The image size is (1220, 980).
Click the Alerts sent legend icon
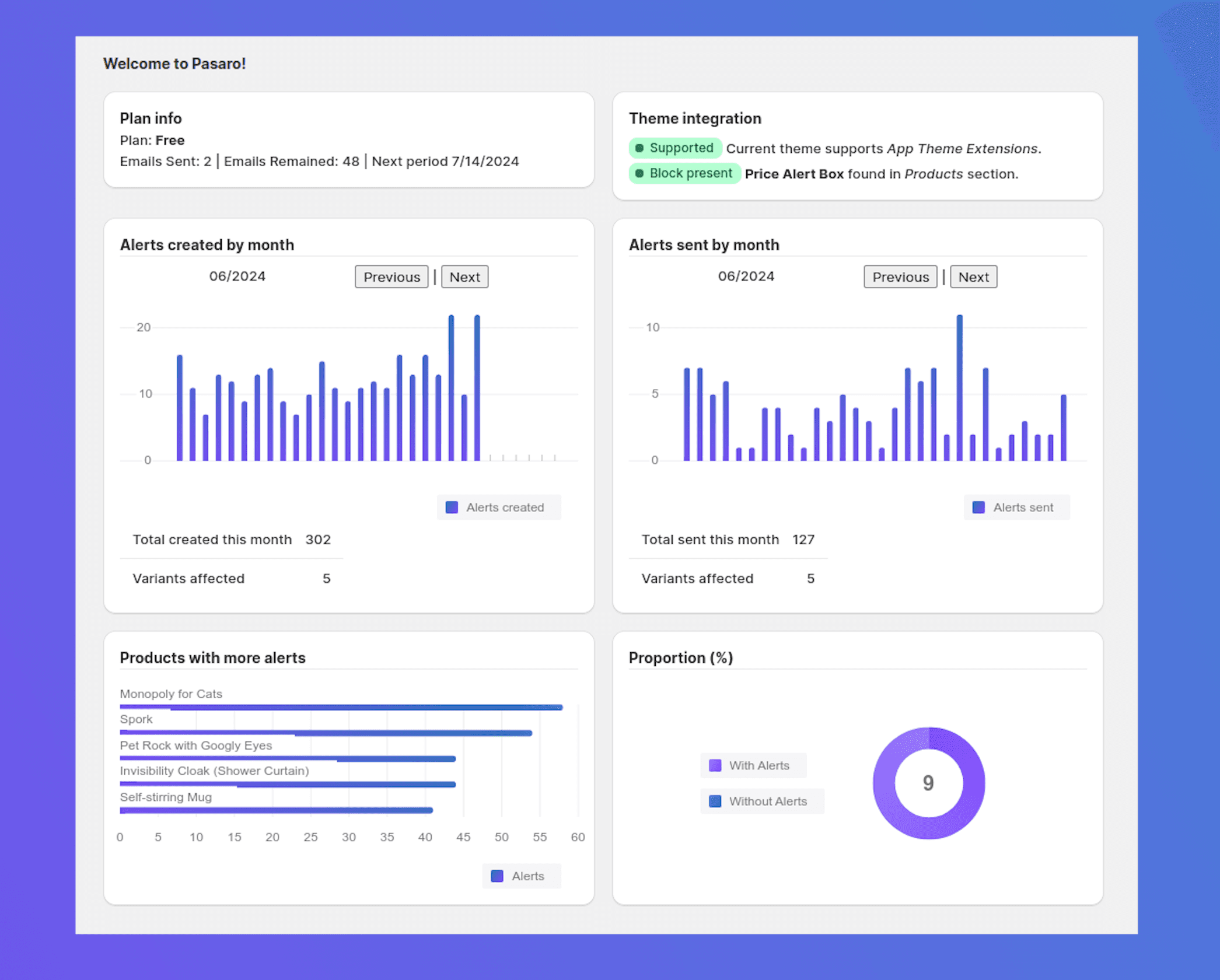click(x=978, y=507)
